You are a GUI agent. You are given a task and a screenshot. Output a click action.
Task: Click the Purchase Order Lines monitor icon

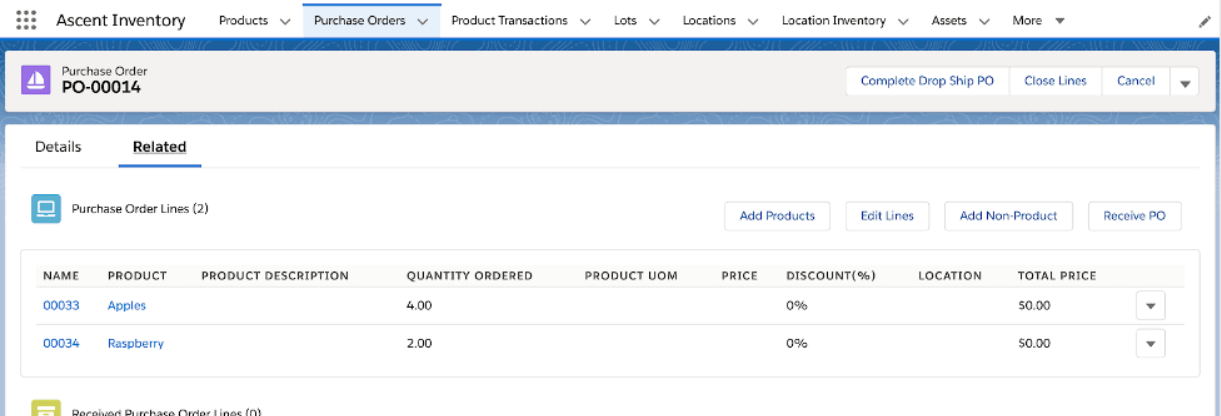pyautogui.click(x=46, y=209)
